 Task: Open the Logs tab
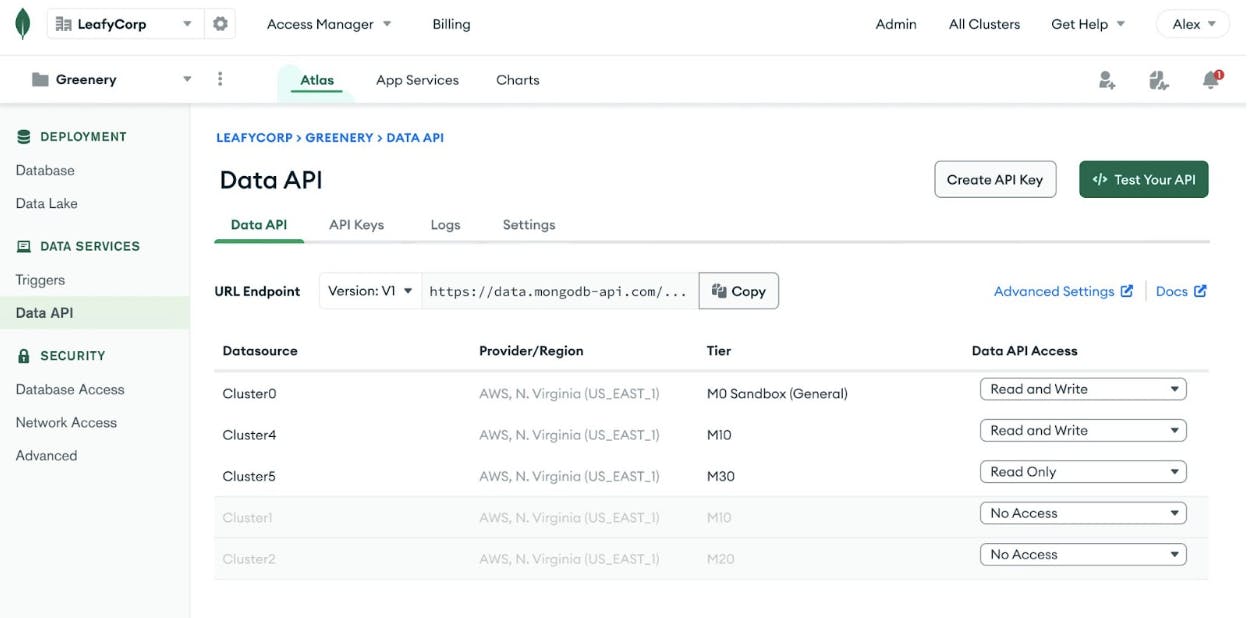pos(445,224)
